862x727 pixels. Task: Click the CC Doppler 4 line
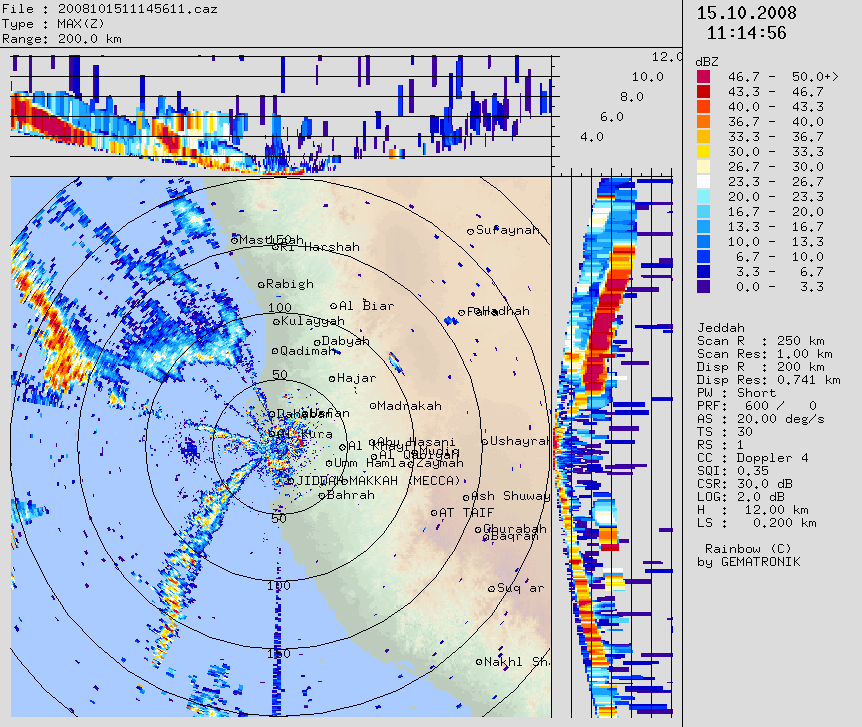pyautogui.click(x=753, y=458)
